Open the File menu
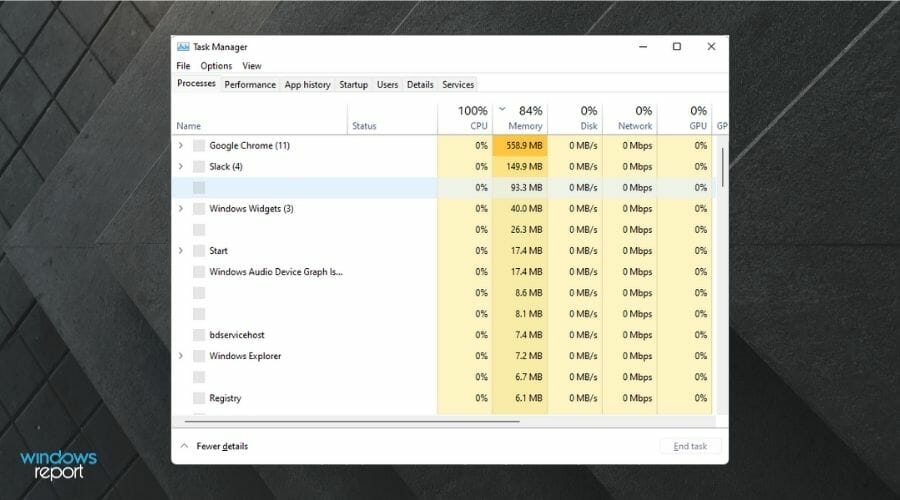900x500 pixels. click(x=183, y=66)
